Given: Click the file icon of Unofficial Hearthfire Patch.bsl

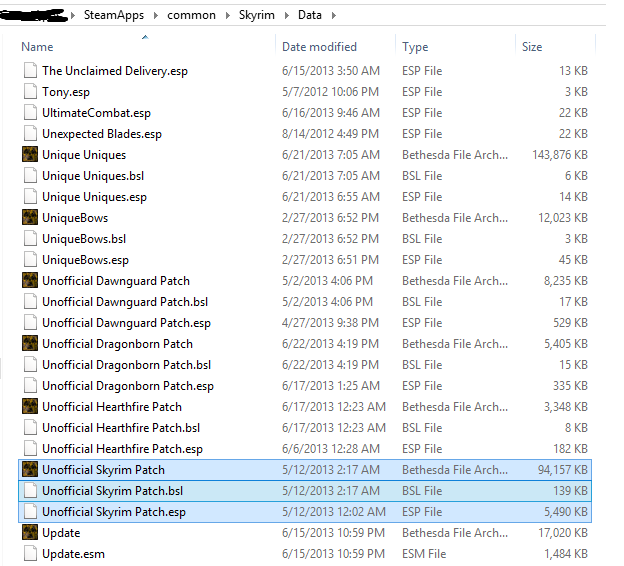Looking at the screenshot, I should point(30,427).
